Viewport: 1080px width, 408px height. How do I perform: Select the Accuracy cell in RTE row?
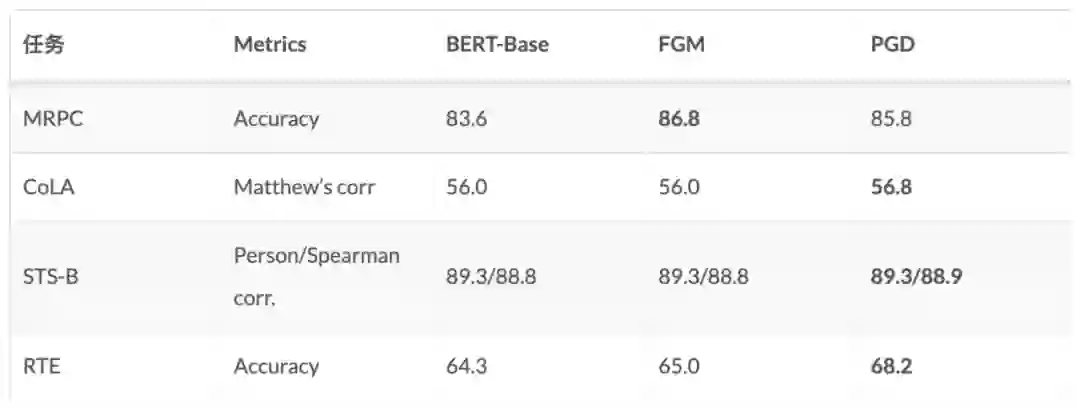276,366
